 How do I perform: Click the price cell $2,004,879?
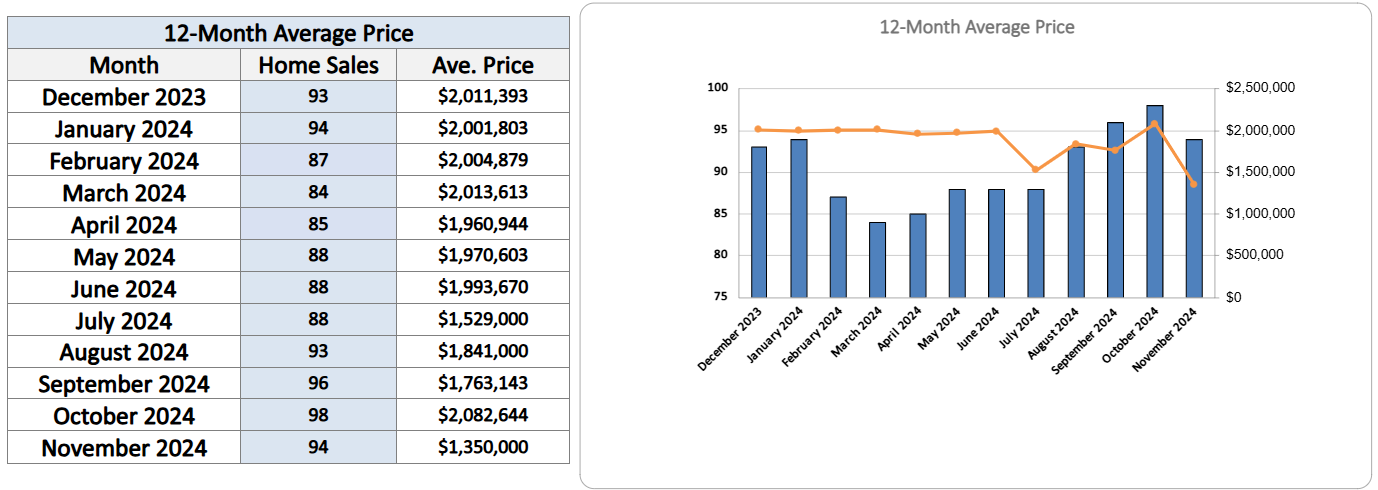pos(483,161)
